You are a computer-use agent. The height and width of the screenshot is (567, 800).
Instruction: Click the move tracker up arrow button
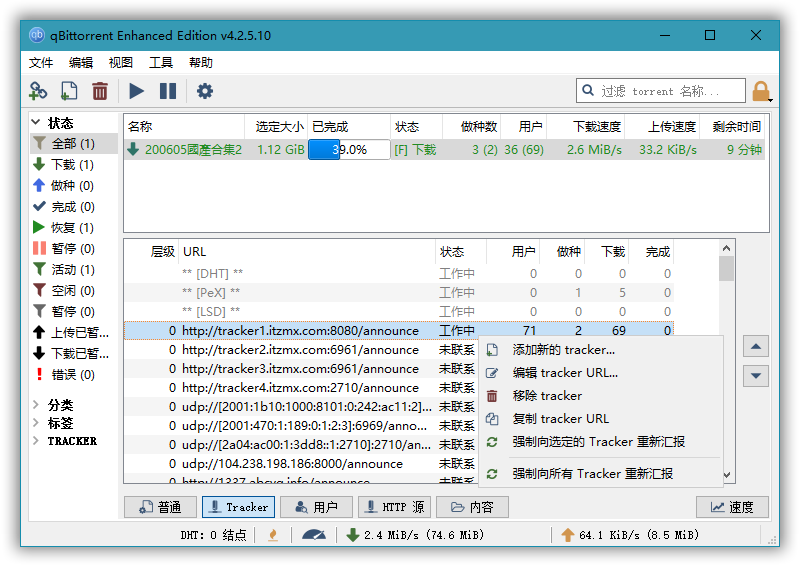[x=756, y=346]
